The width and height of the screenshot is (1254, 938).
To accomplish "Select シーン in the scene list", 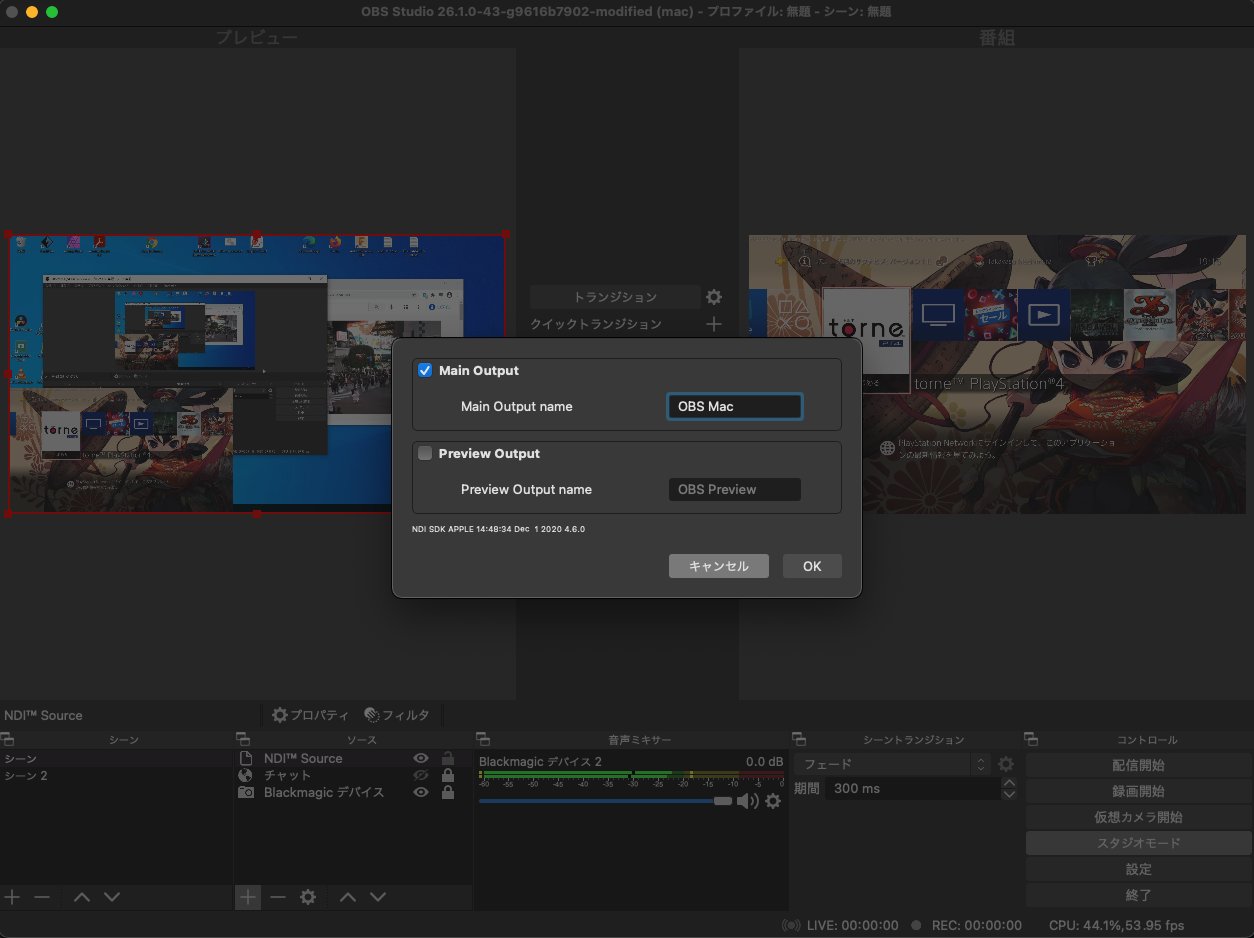I will tap(116, 759).
